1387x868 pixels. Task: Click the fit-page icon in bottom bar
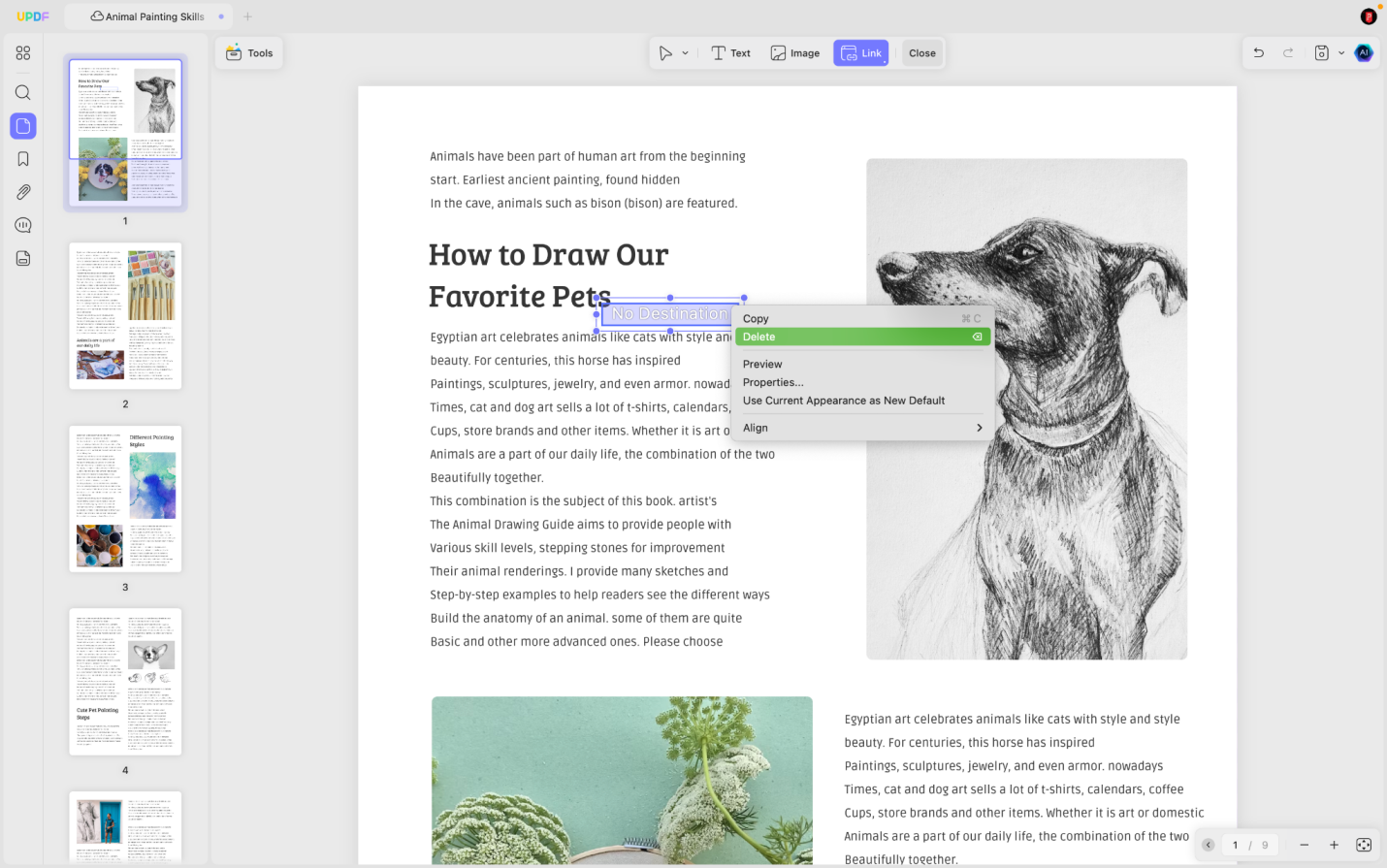pyautogui.click(x=1364, y=845)
